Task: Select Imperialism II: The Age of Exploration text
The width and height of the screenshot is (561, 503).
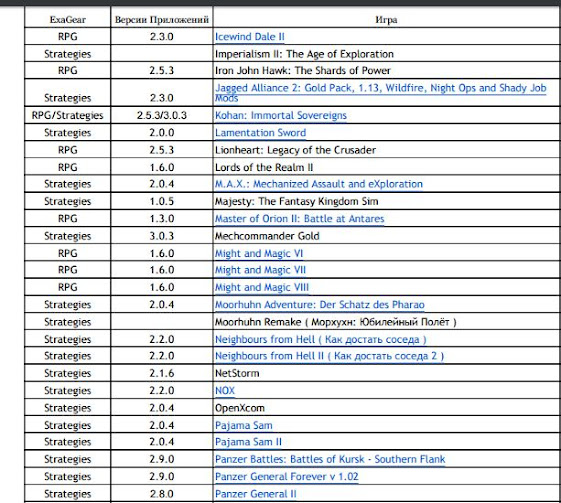Action: click(304, 54)
